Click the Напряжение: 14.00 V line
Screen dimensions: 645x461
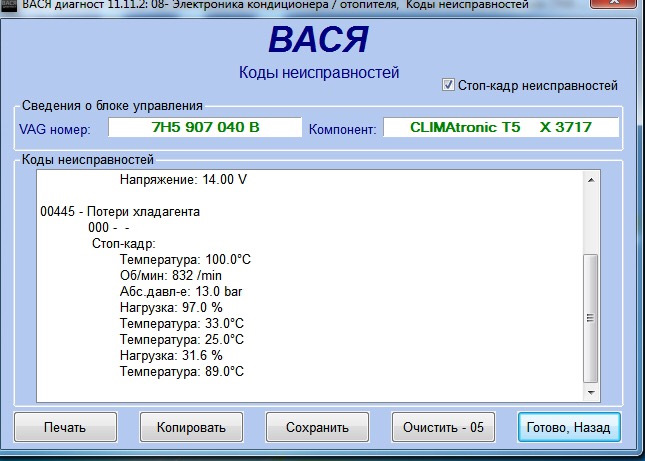[183, 179]
